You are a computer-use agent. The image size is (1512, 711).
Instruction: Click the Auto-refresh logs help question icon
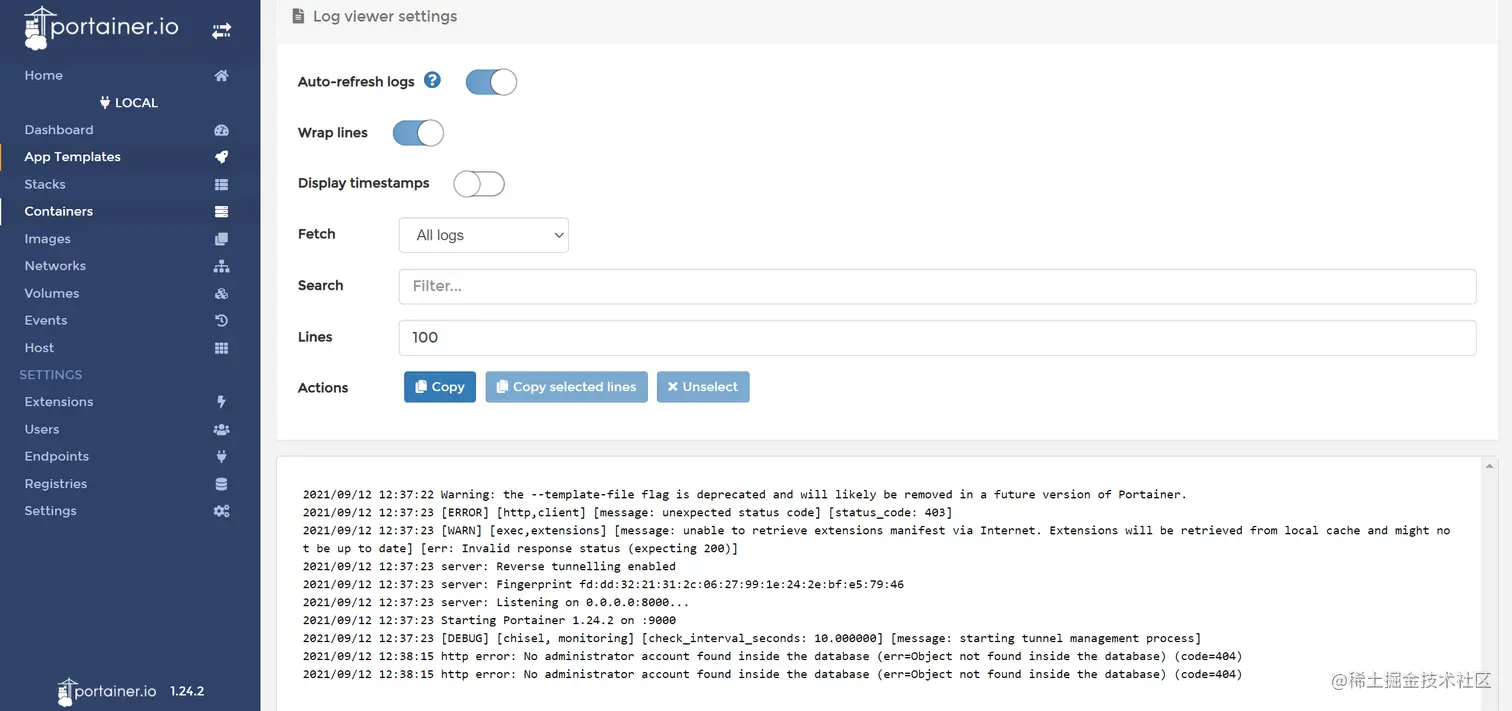432,80
